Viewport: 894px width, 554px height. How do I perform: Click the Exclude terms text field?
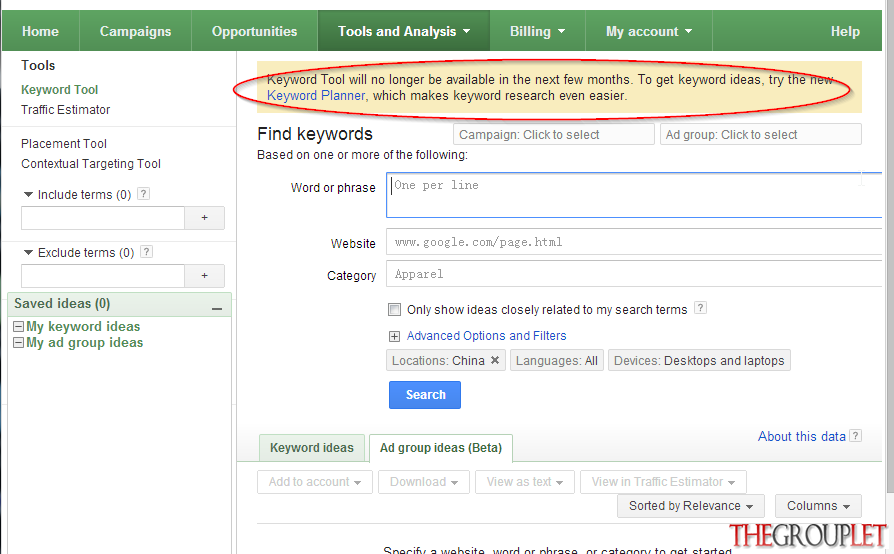pyautogui.click(x=103, y=276)
